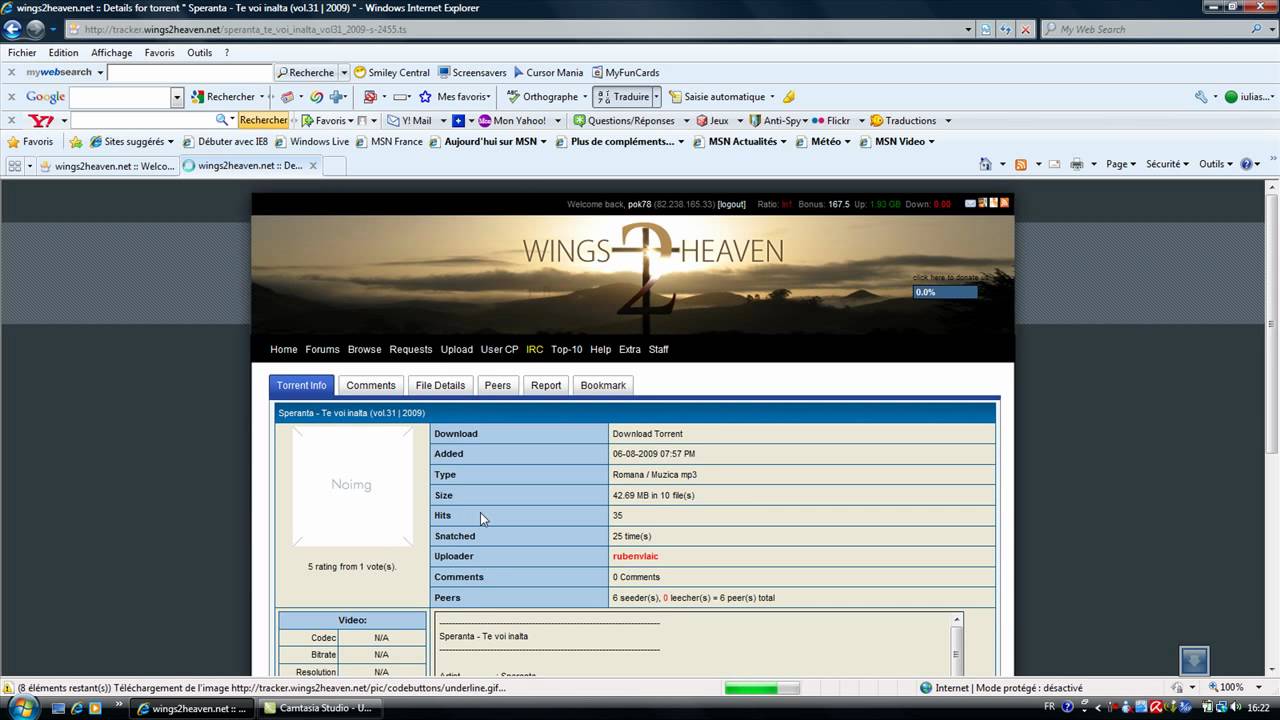Image resolution: width=1280 pixels, height=720 pixels.
Task: Open the Google search box history dropdown
Action: click(177, 97)
